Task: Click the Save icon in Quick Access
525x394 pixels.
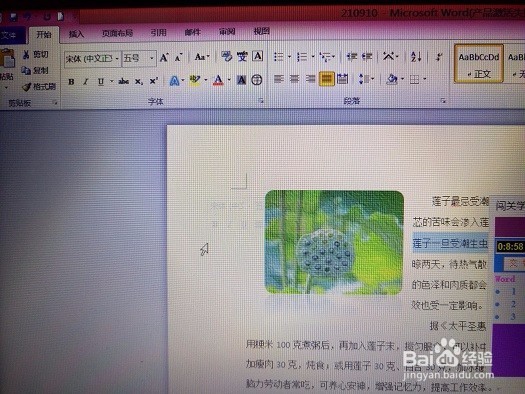Action: tap(13, 16)
